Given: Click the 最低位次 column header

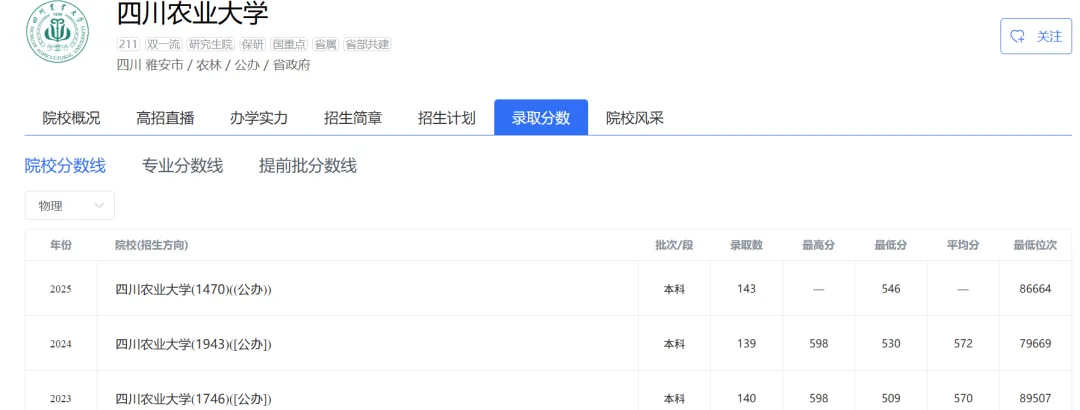Looking at the screenshot, I should click(x=1035, y=245).
